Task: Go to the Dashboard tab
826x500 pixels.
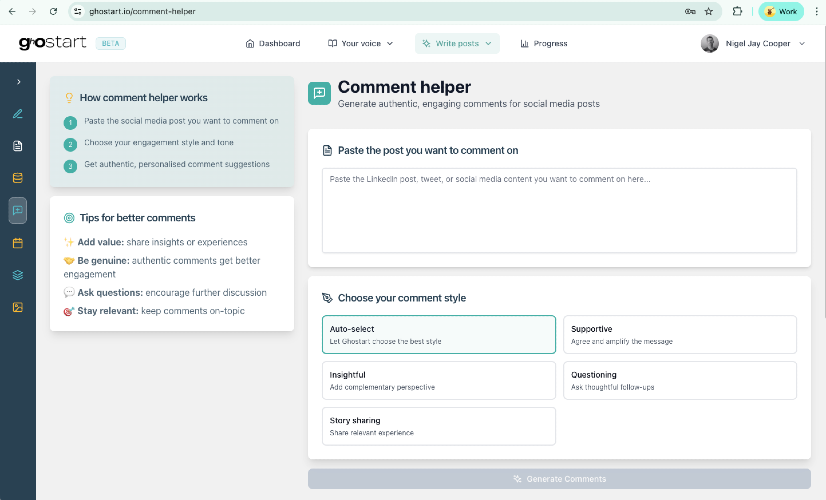Action: coord(273,43)
